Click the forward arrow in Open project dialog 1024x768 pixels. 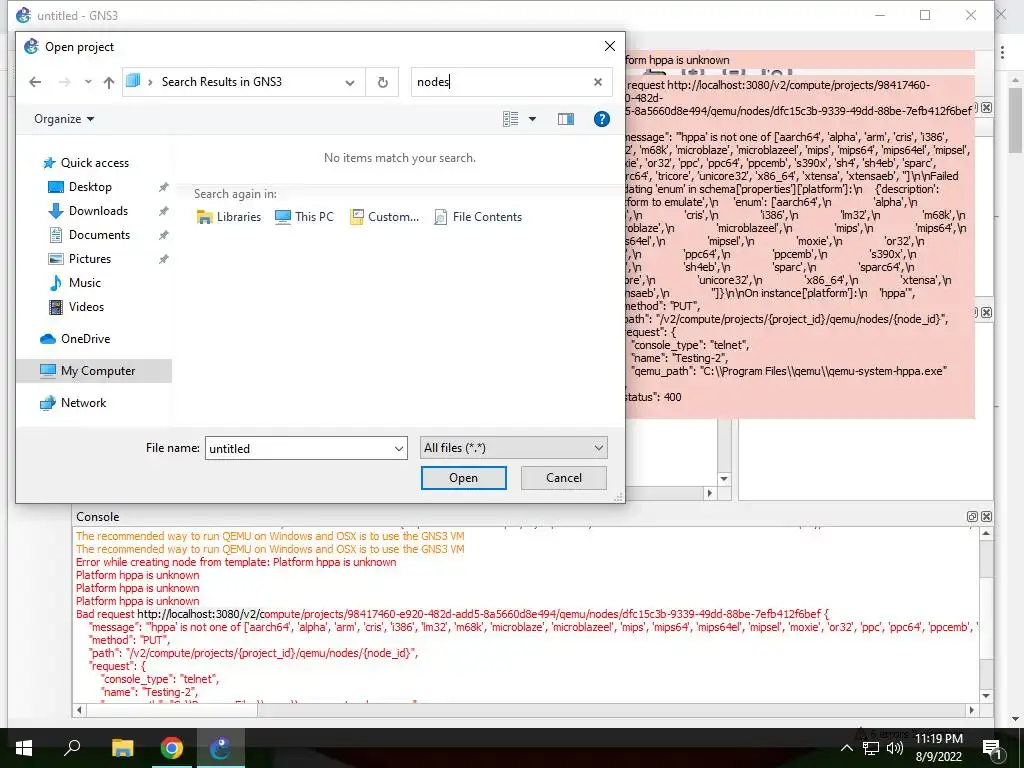(64, 82)
